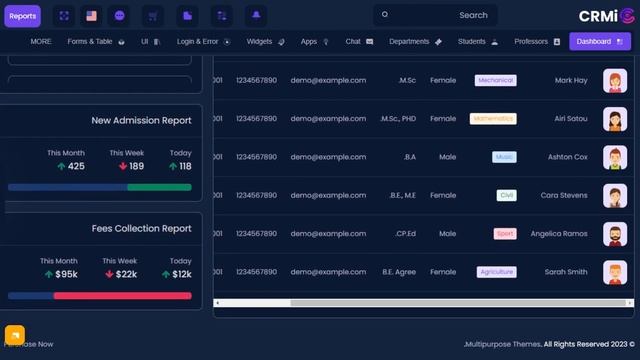Click the Reports button
Screen dimensions: 640x360
pyautogui.click(x=22, y=16)
